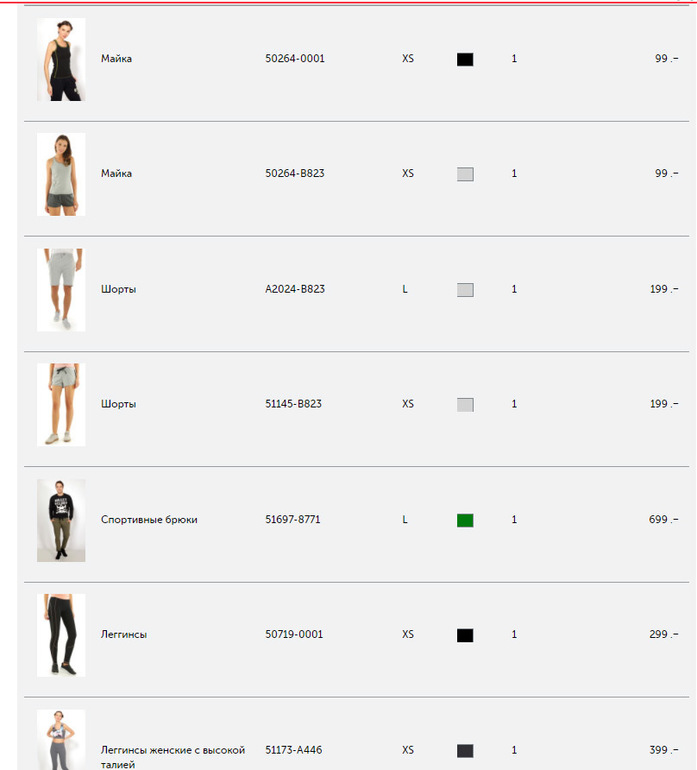Open the sport pants product thumbnail

pos(61,520)
